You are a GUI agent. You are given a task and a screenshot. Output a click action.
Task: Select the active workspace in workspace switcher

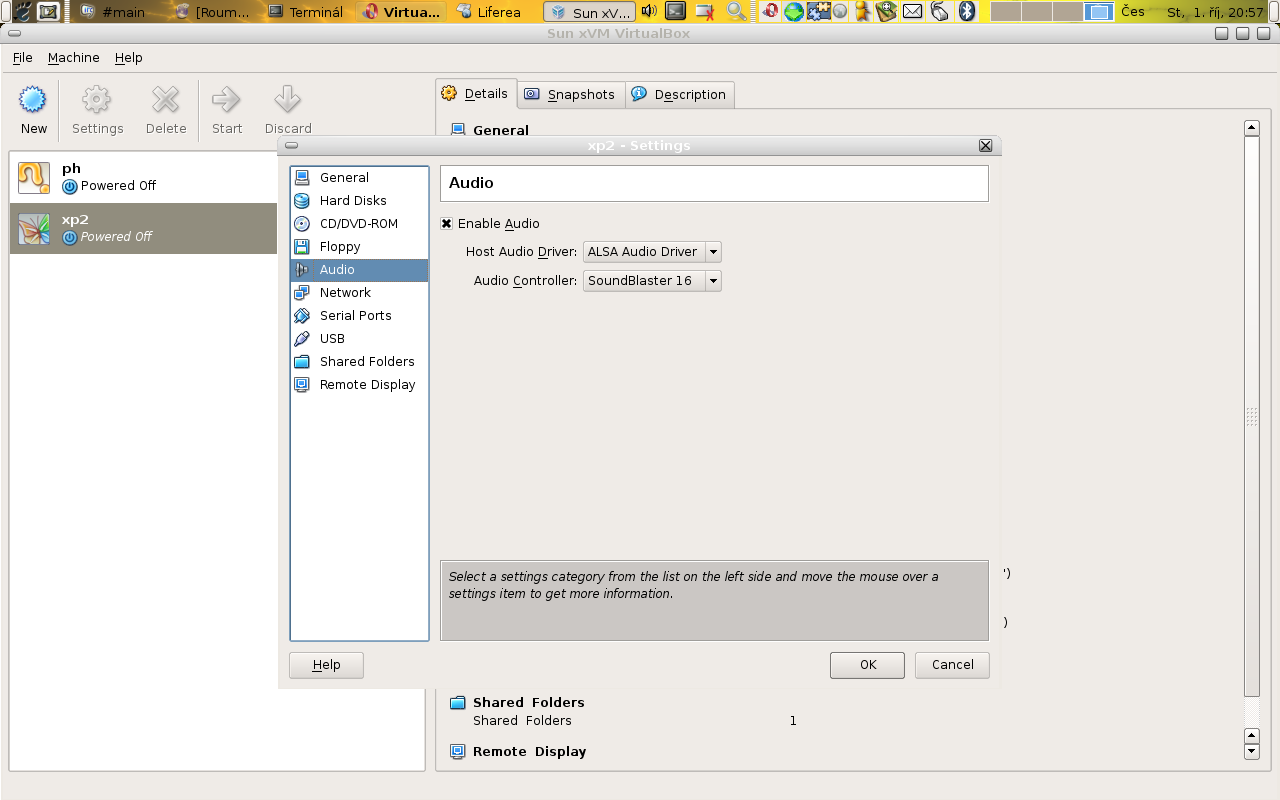click(x=1099, y=12)
